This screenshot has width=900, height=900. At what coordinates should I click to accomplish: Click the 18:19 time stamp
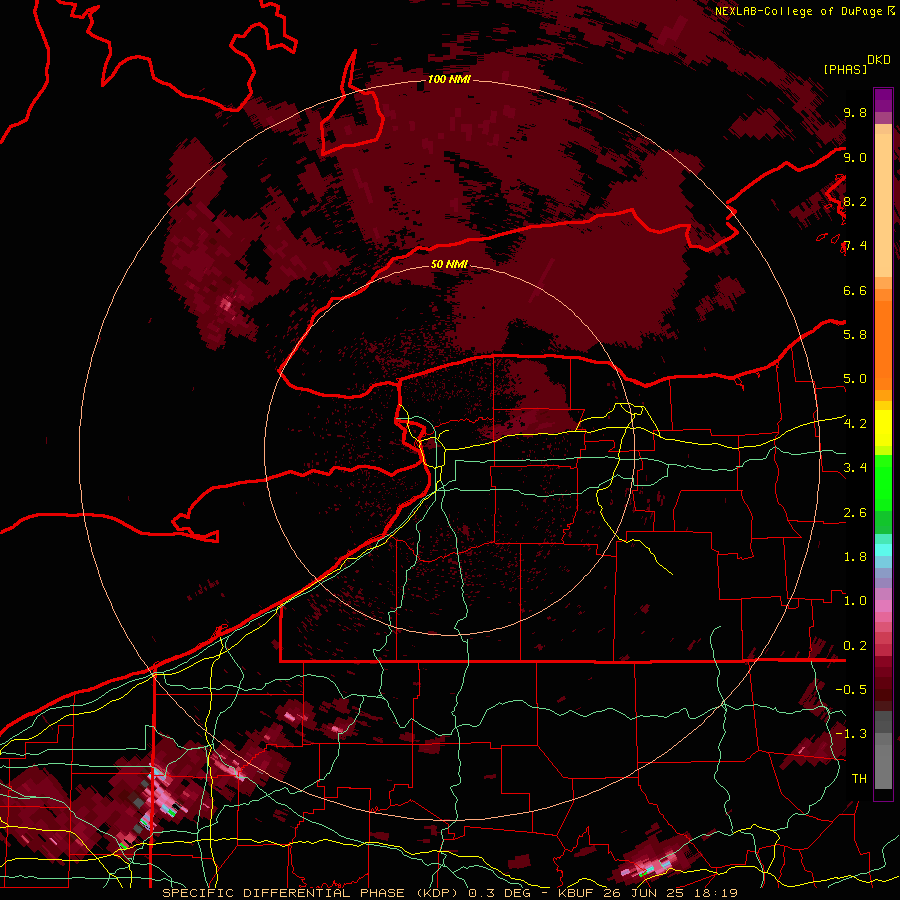tap(717, 893)
